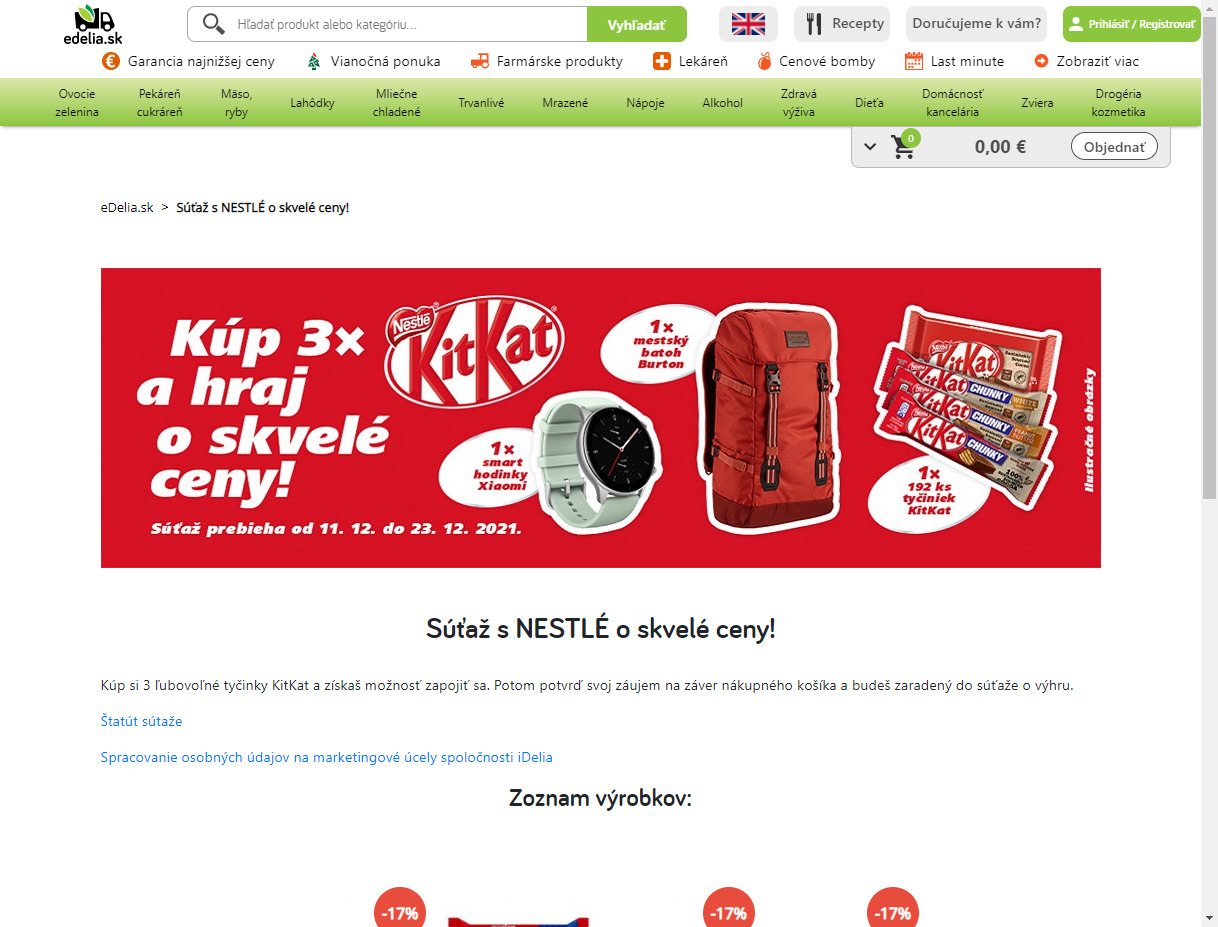Open the Drogéria kozmetika category
Screen dimensions: 1218x927
pos(1118,103)
